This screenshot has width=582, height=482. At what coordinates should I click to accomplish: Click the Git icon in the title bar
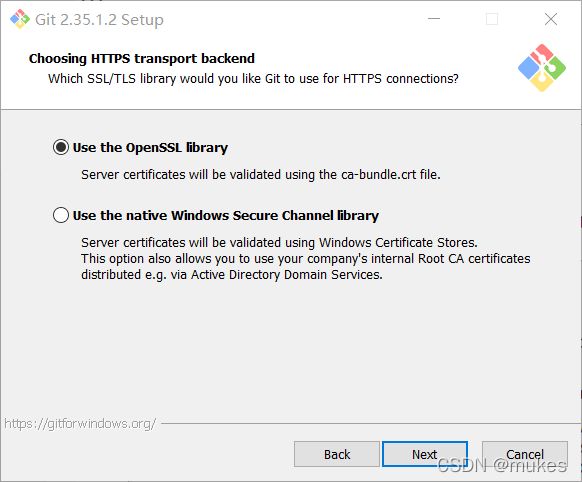[20, 19]
